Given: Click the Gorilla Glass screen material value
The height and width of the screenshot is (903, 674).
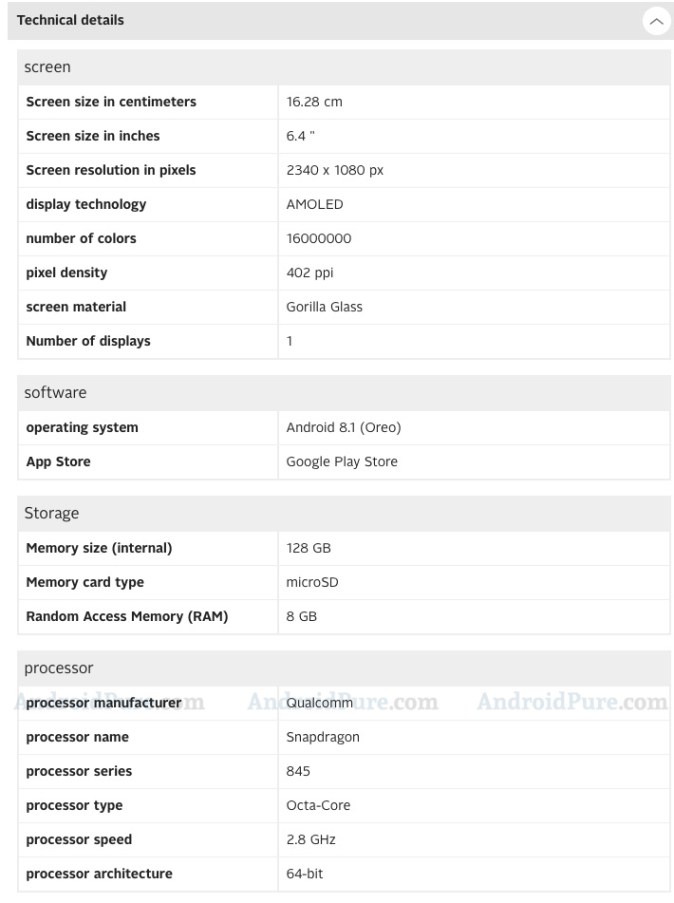Looking at the screenshot, I should [x=324, y=307].
